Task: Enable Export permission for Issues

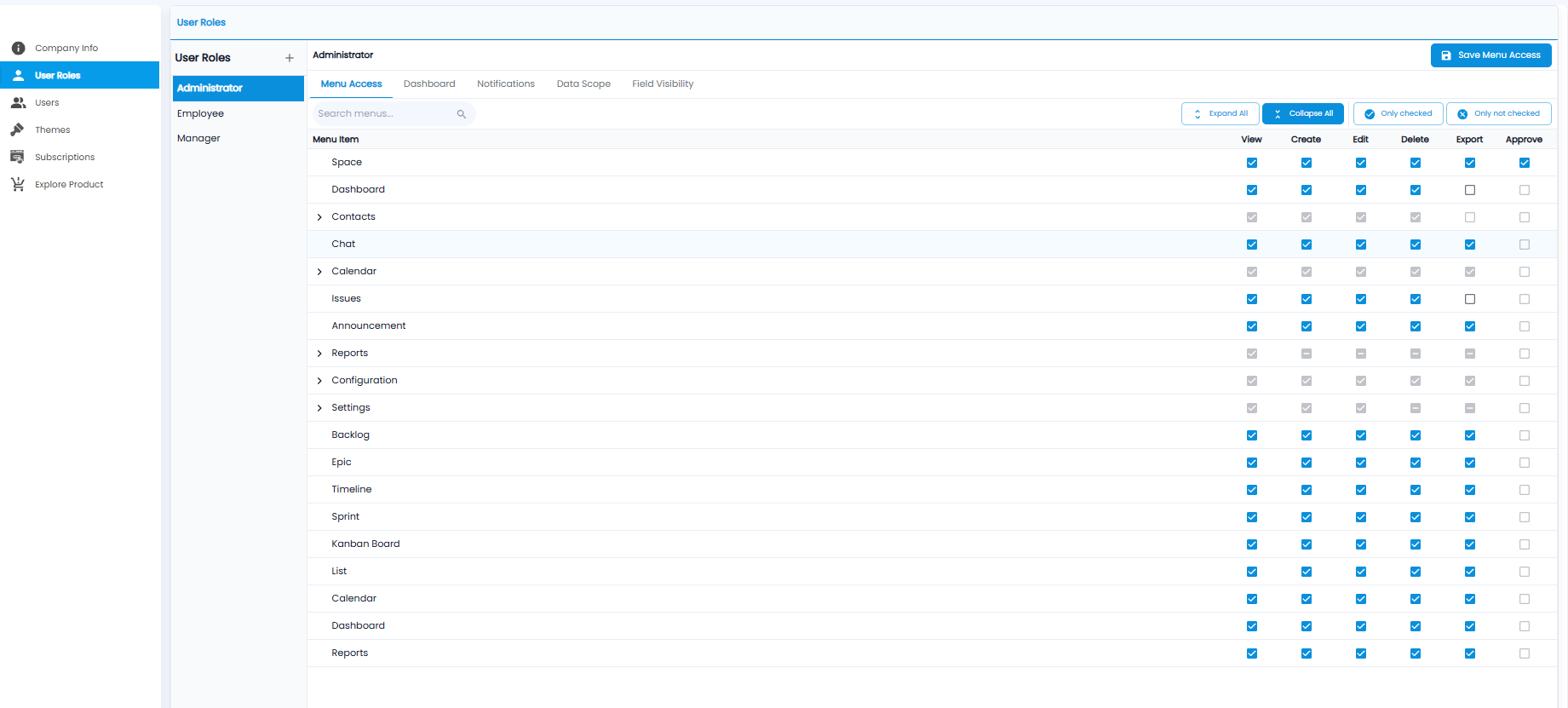Action: (1470, 299)
